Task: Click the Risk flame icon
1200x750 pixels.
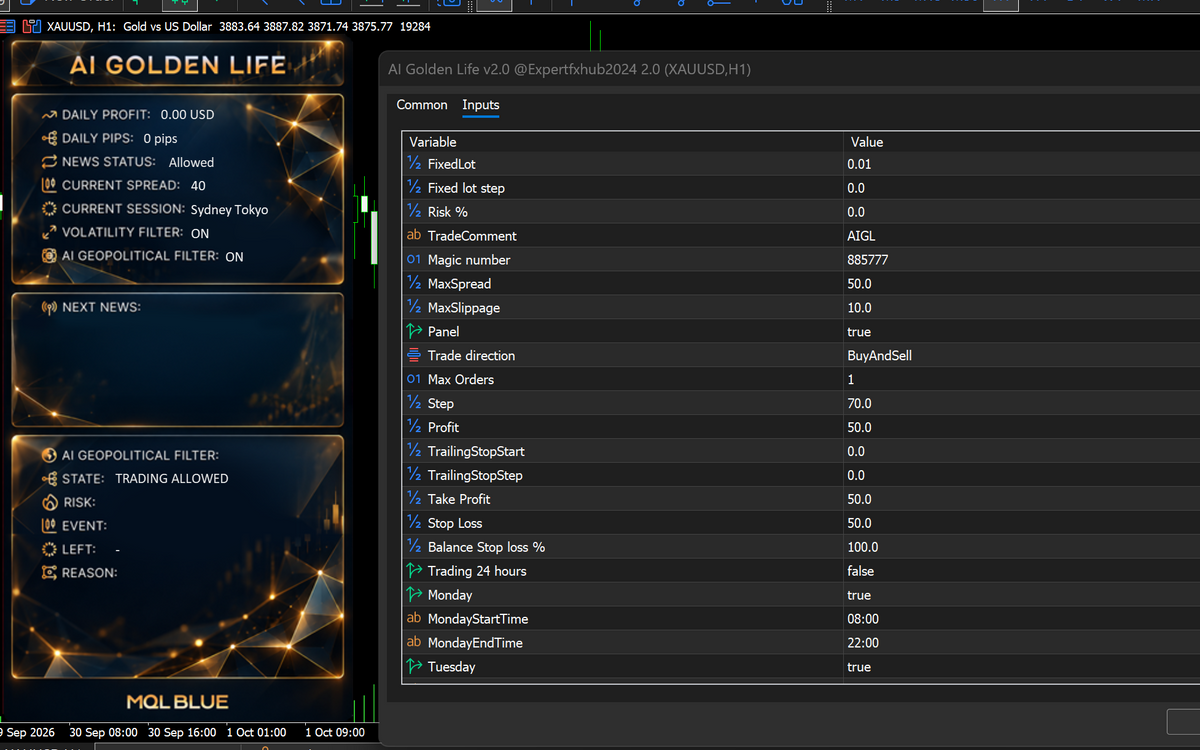Action: point(49,502)
